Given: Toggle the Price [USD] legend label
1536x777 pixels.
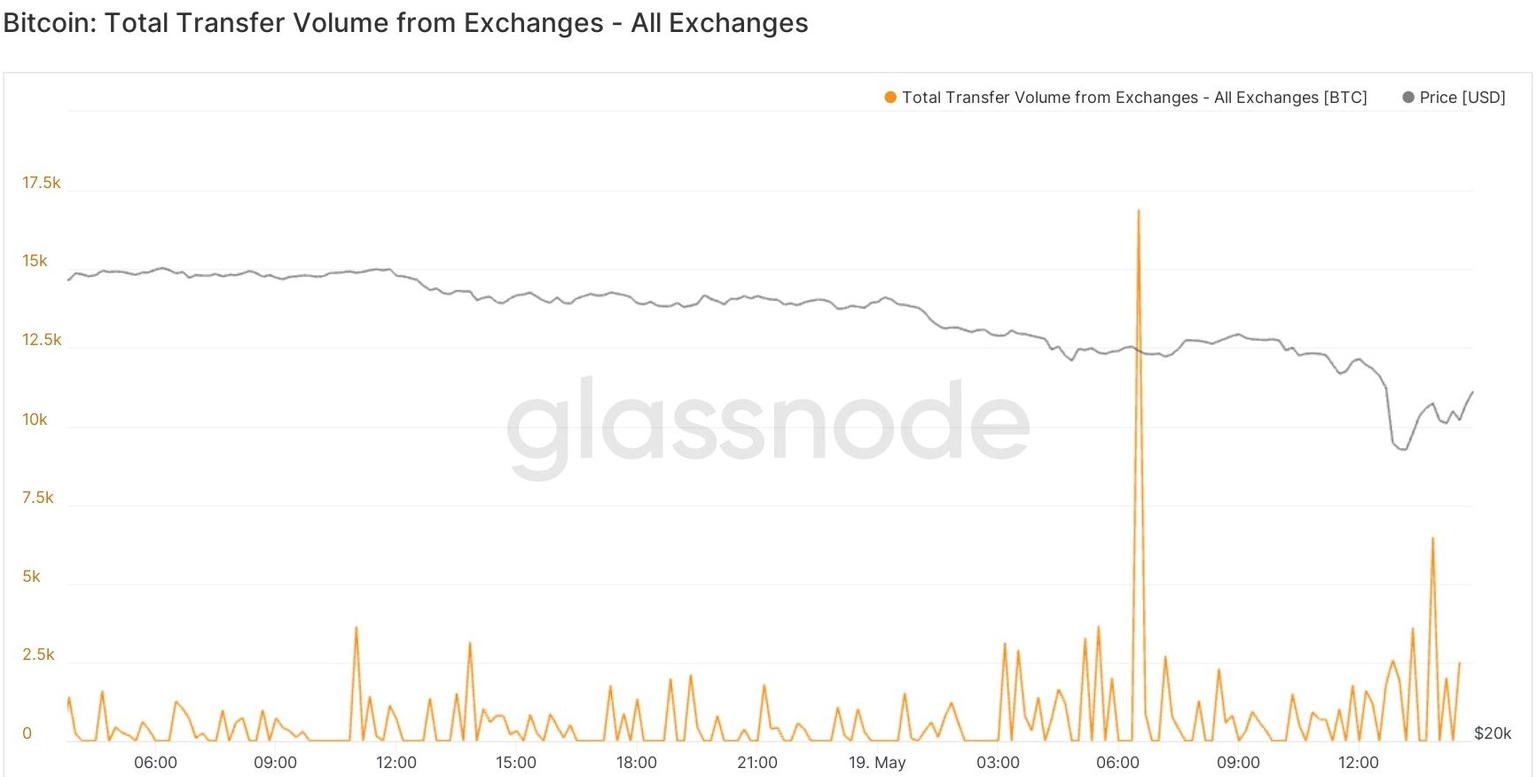Looking at the screenshot, I should pyautogui.click(x=1462, y=98).
